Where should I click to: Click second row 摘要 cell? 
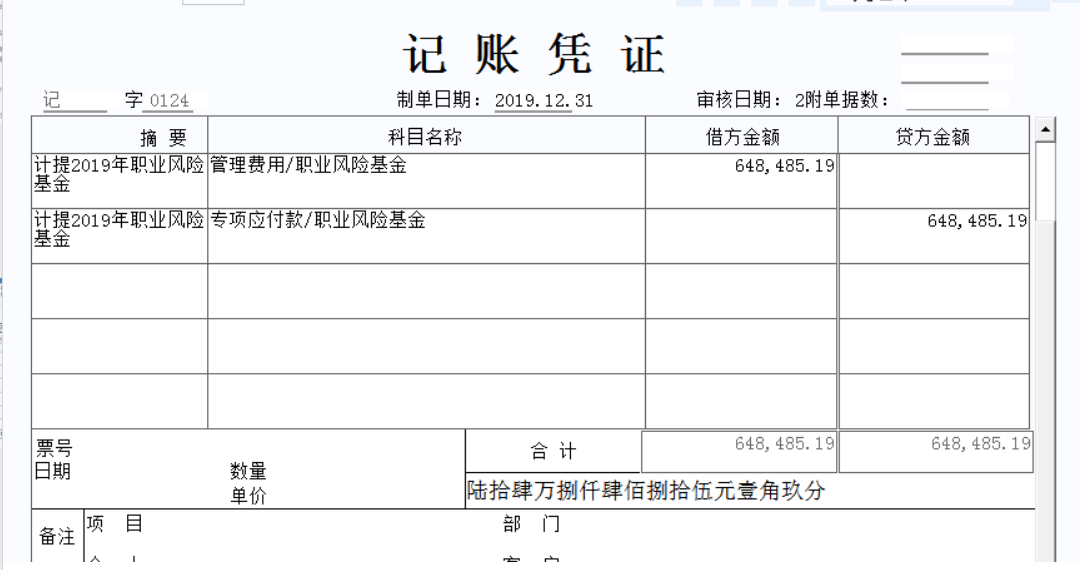point(119,235)
